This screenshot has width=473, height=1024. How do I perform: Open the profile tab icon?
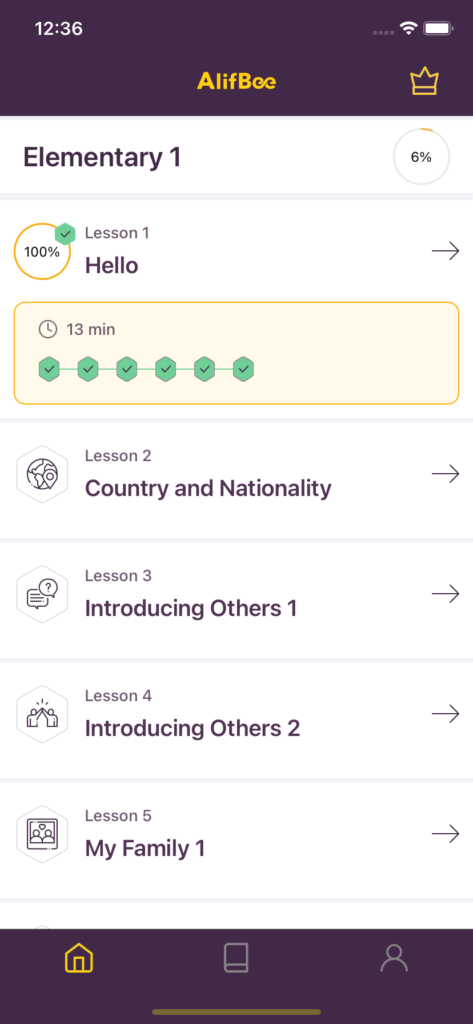tap(394, 959)
